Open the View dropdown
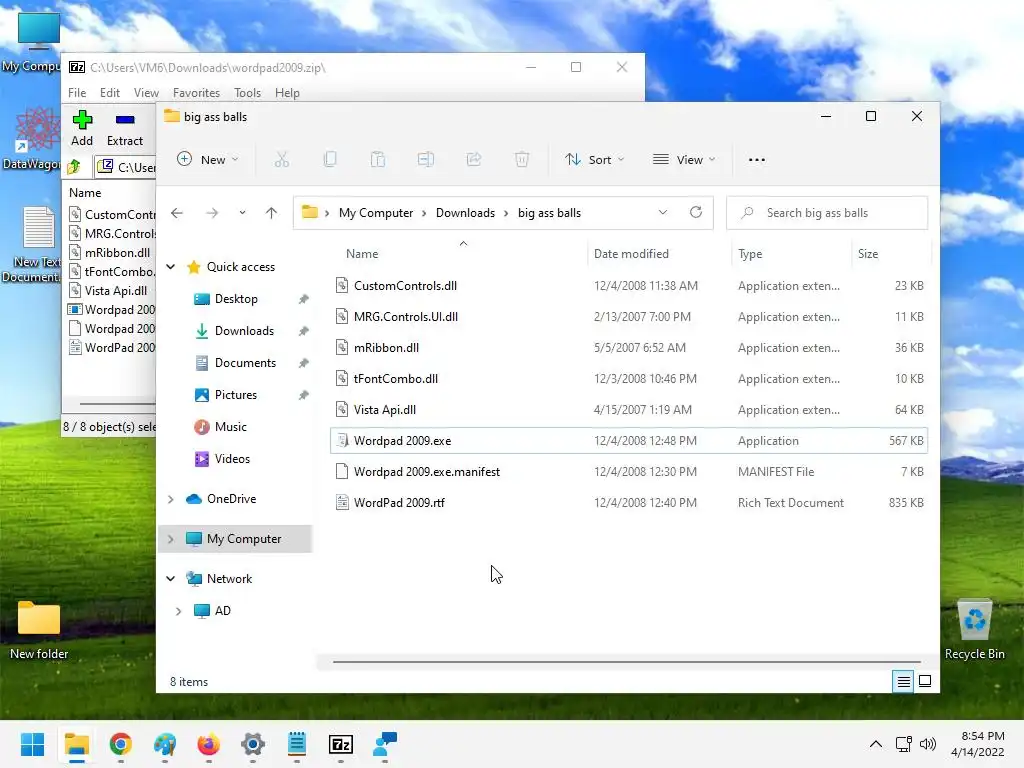 [x=684, y=159]
